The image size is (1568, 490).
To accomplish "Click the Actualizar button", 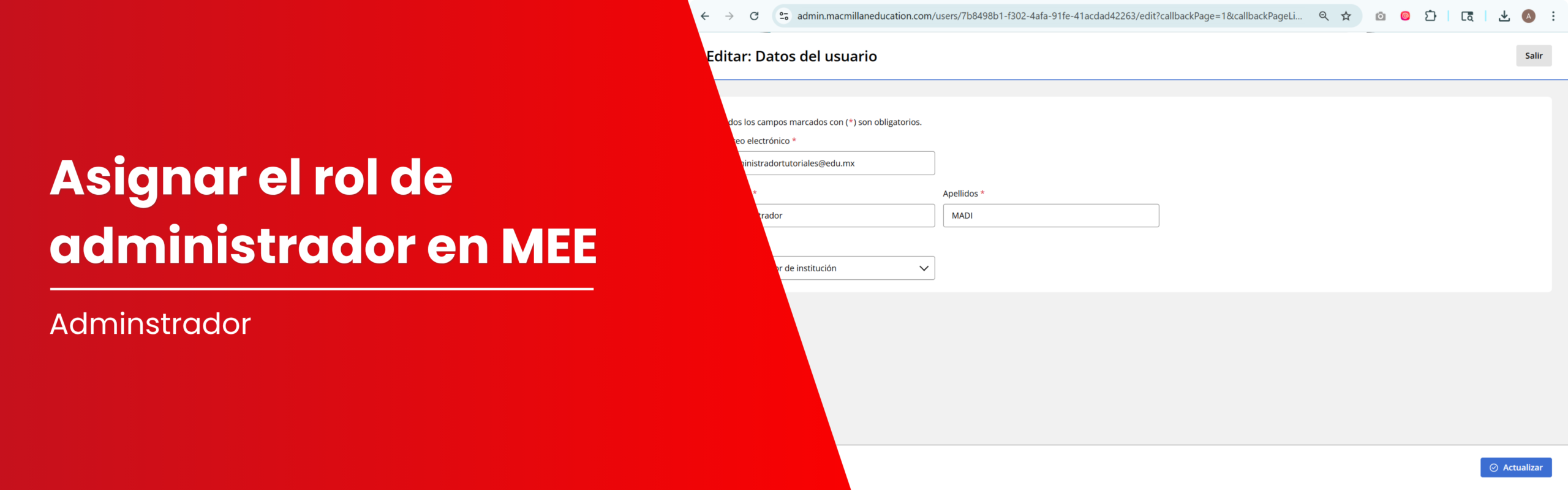I will [x=1516, y=467].
